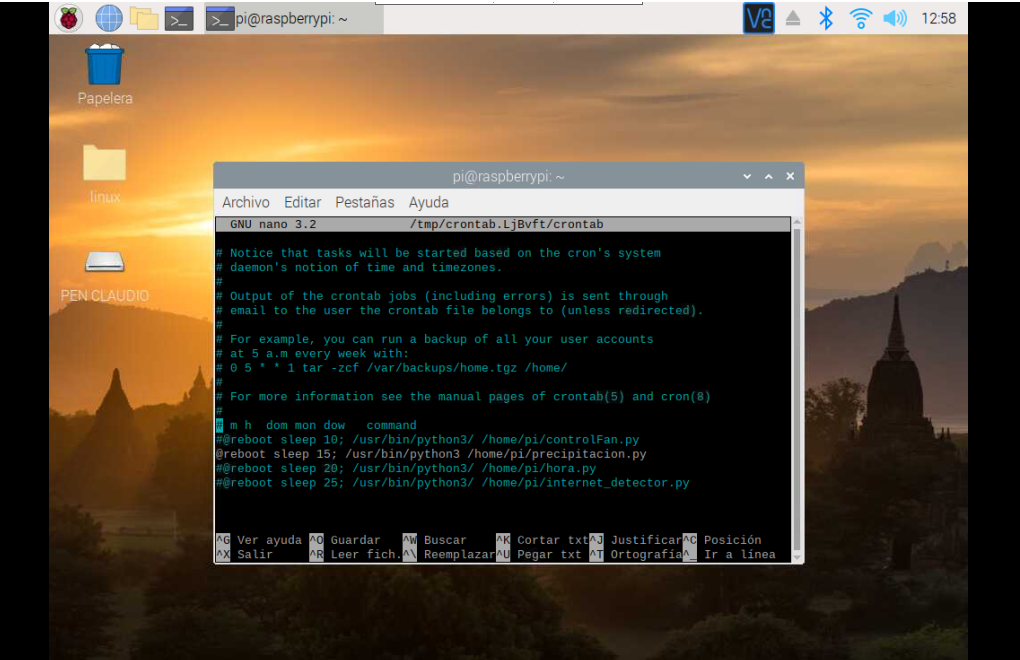Select the PEN CLAUDIO drive icon
Viewport: 1020px width, 660px height.
point(104,262)
